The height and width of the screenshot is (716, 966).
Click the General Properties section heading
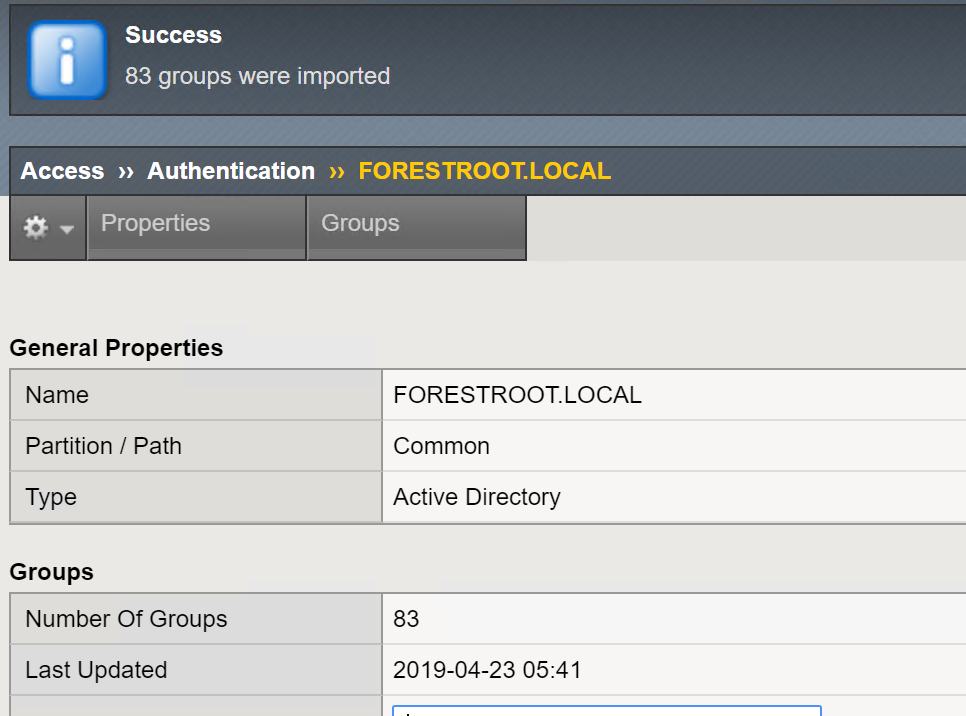click(116, 348)
